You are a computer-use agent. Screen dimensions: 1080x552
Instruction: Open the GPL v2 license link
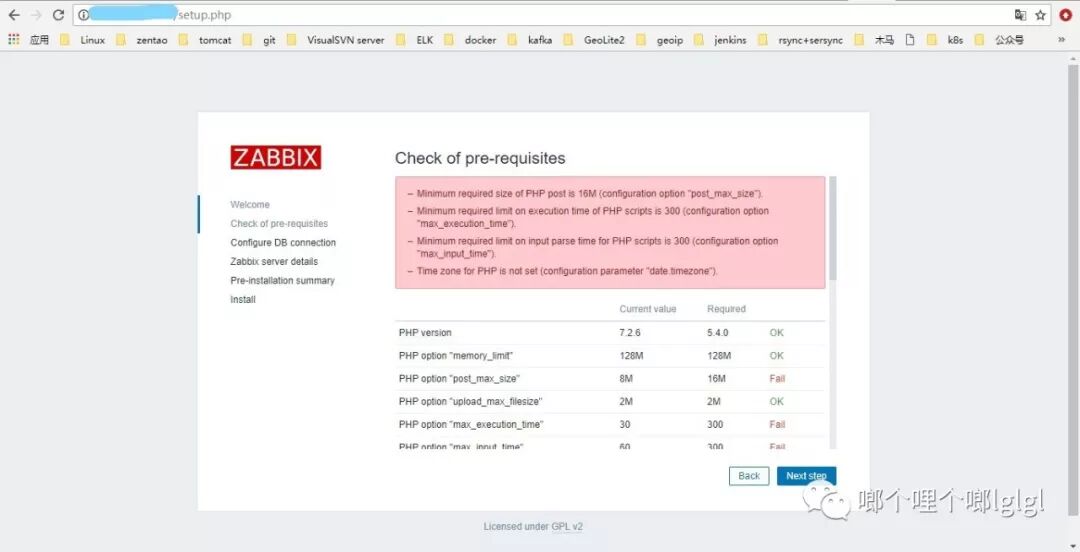tap(567, 527)
